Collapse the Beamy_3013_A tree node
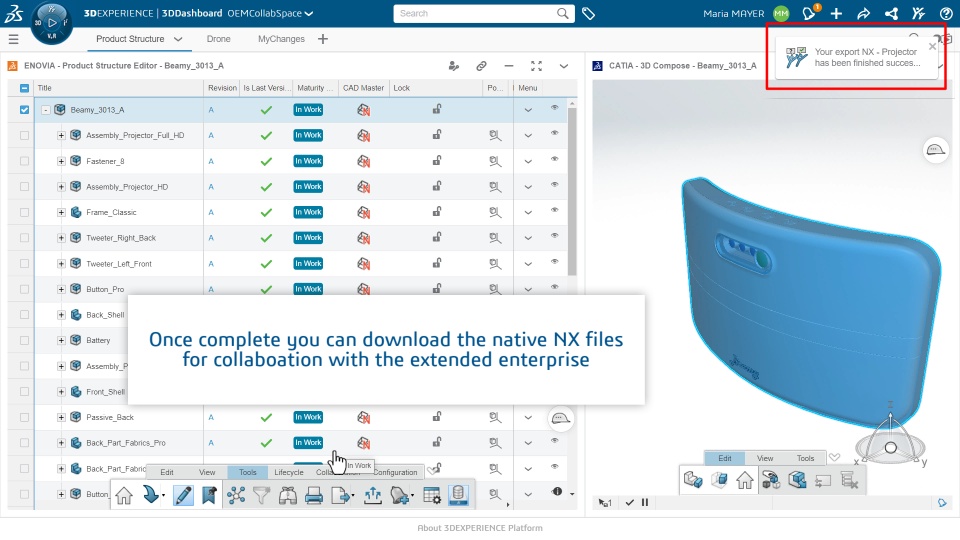Viewport: 960px width, 540px height. click(x=45, y=110)
